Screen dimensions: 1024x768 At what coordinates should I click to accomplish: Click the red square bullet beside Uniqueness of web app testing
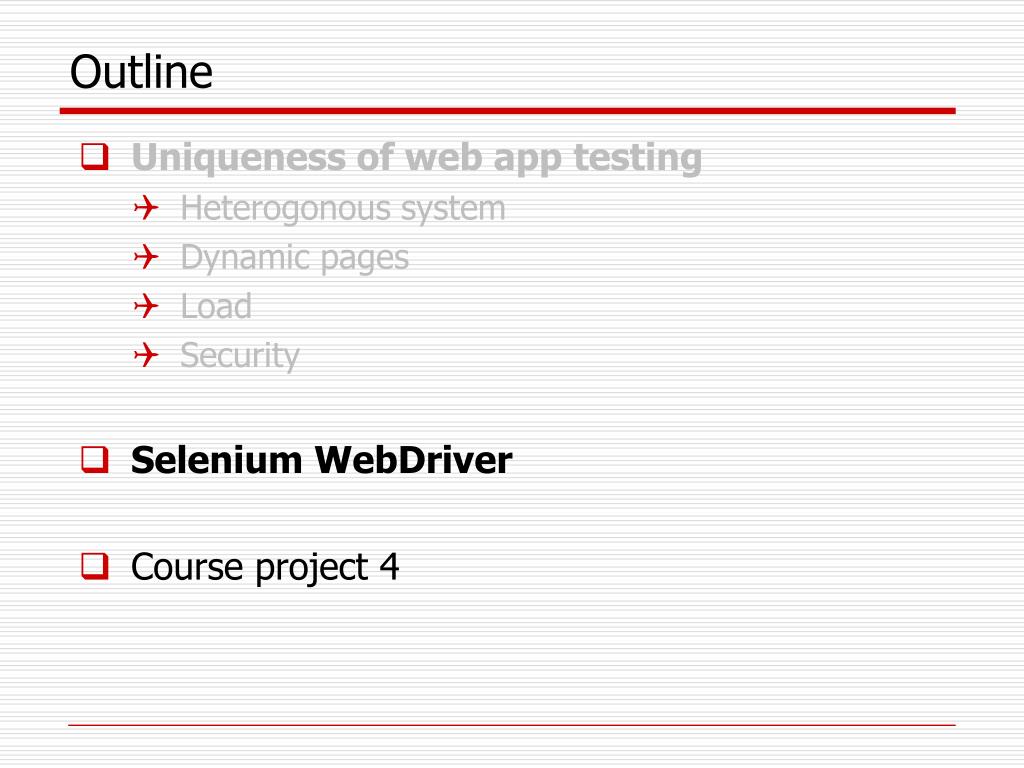pos(95,157)
